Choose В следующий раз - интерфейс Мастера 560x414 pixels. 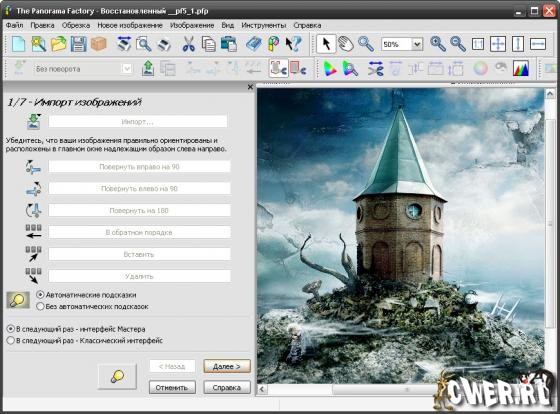pos(76,329)
